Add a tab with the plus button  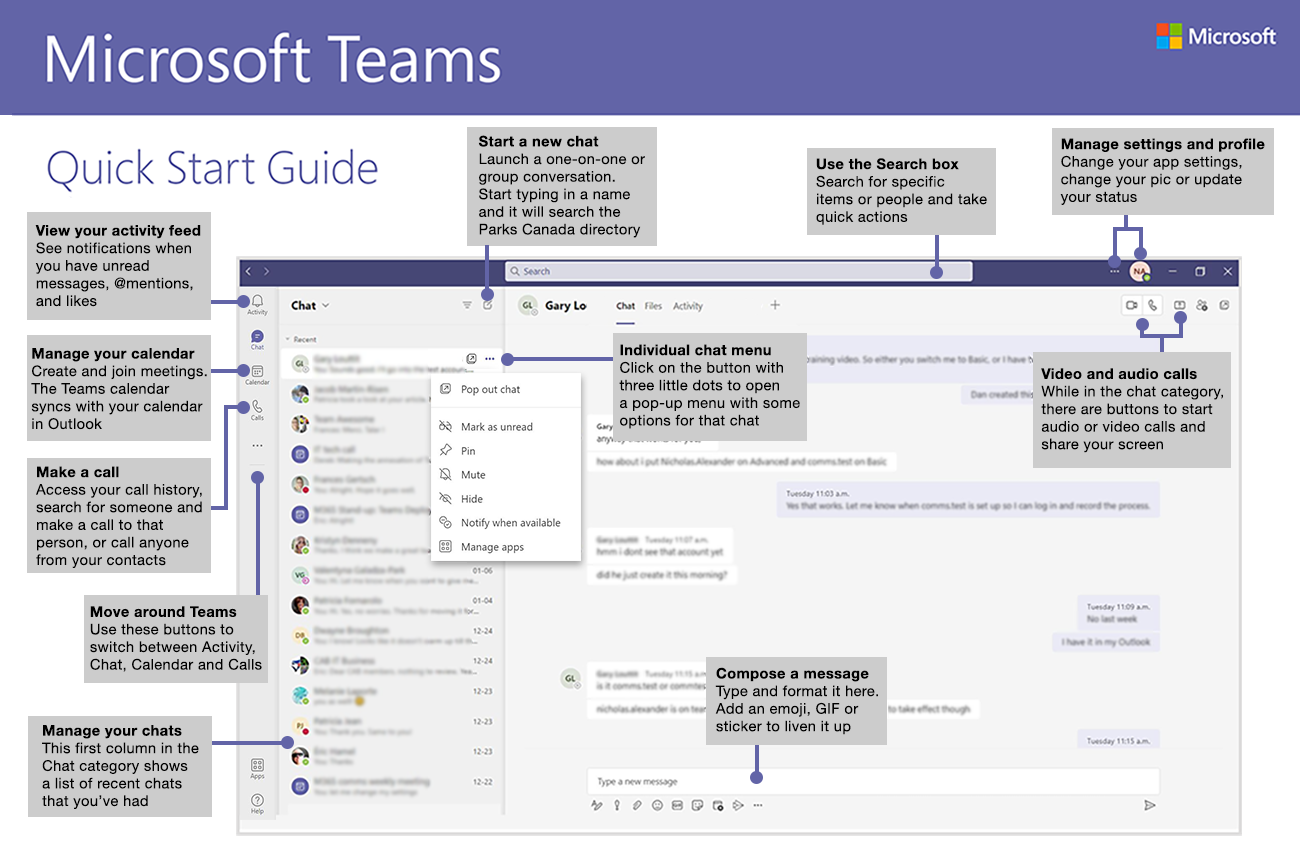click(x=775, y=305)
